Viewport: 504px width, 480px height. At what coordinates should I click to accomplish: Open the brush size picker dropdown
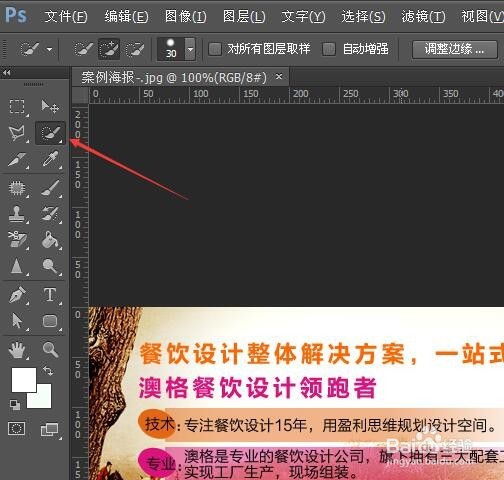pyautogui.click(x=190, y=49)
